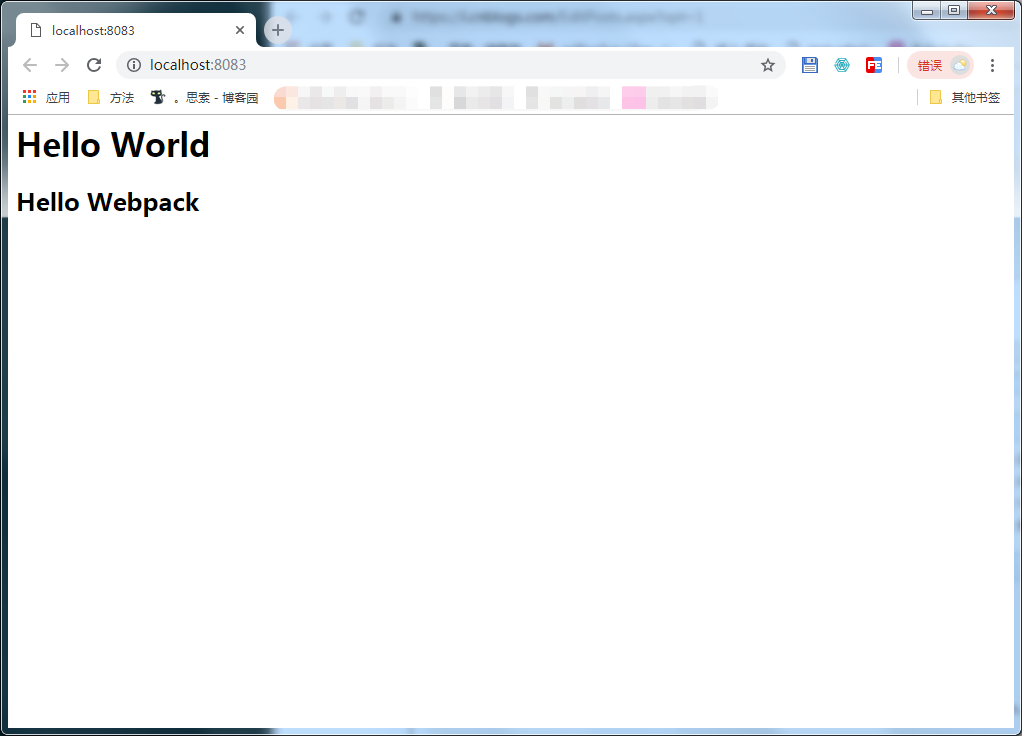This screenshot has height=736, width=1022.
Task: Open the blue floppy disk save extension
Action: tap(810, 65)
